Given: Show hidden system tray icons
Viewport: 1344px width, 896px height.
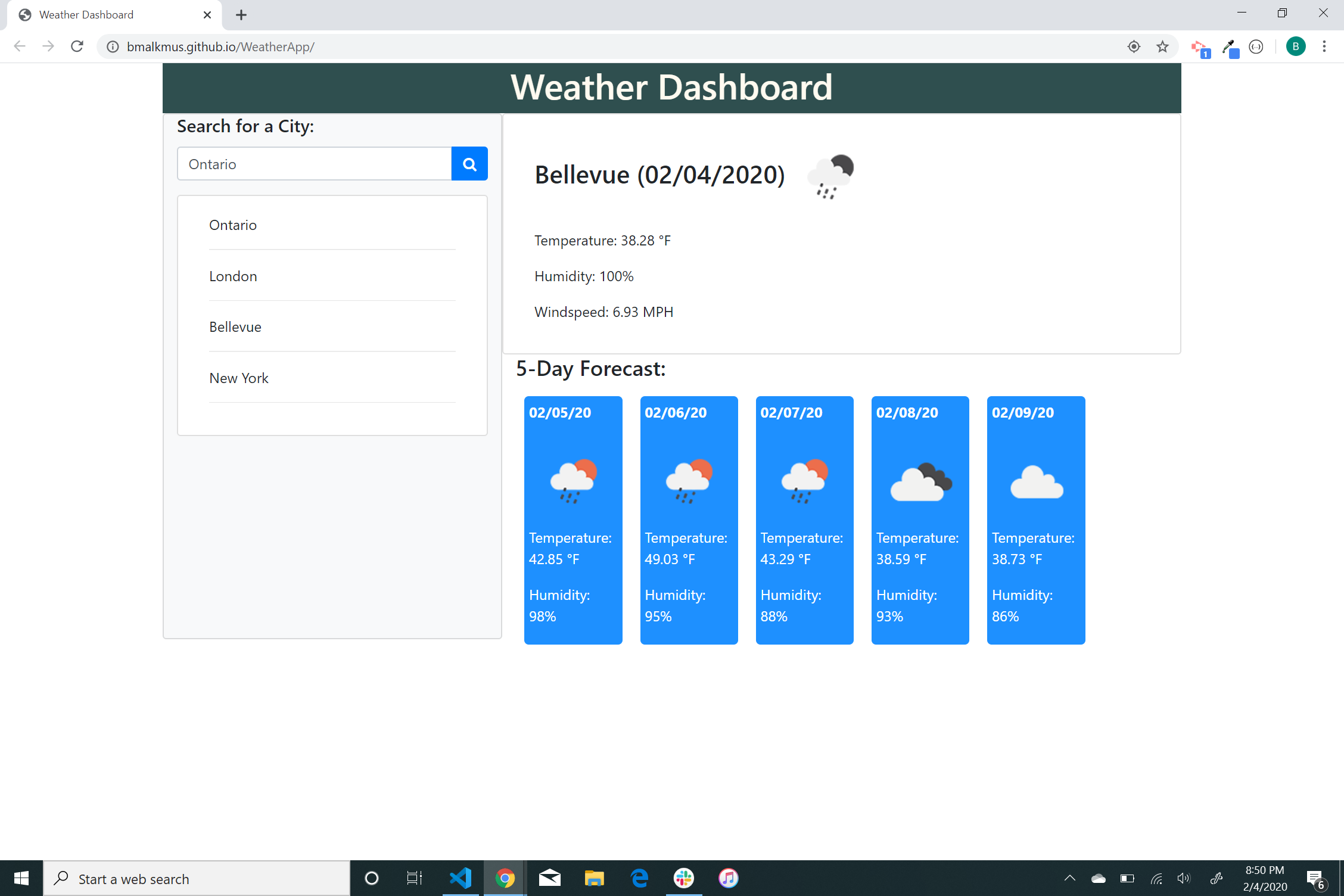Looking at the screenshot, I should point(1070,878).
